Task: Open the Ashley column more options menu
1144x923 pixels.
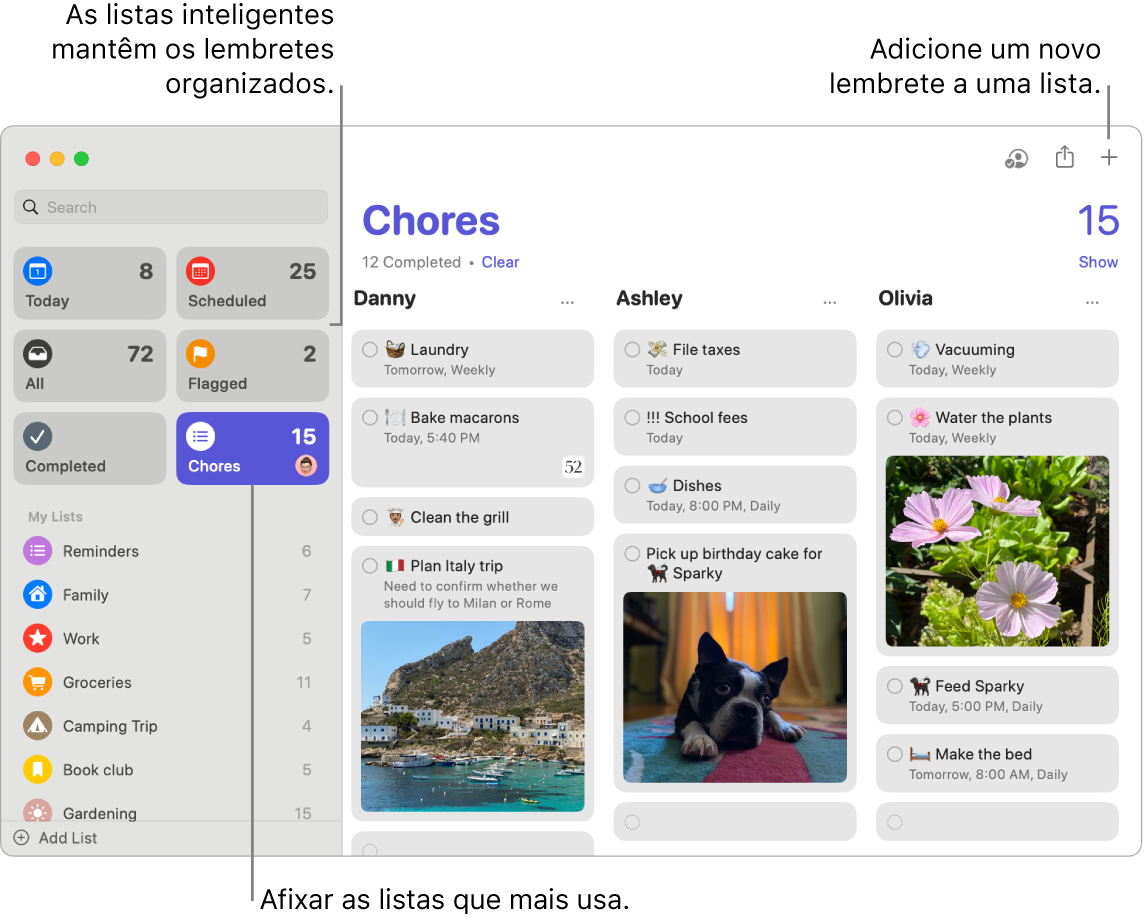Action: click(830, 302)
